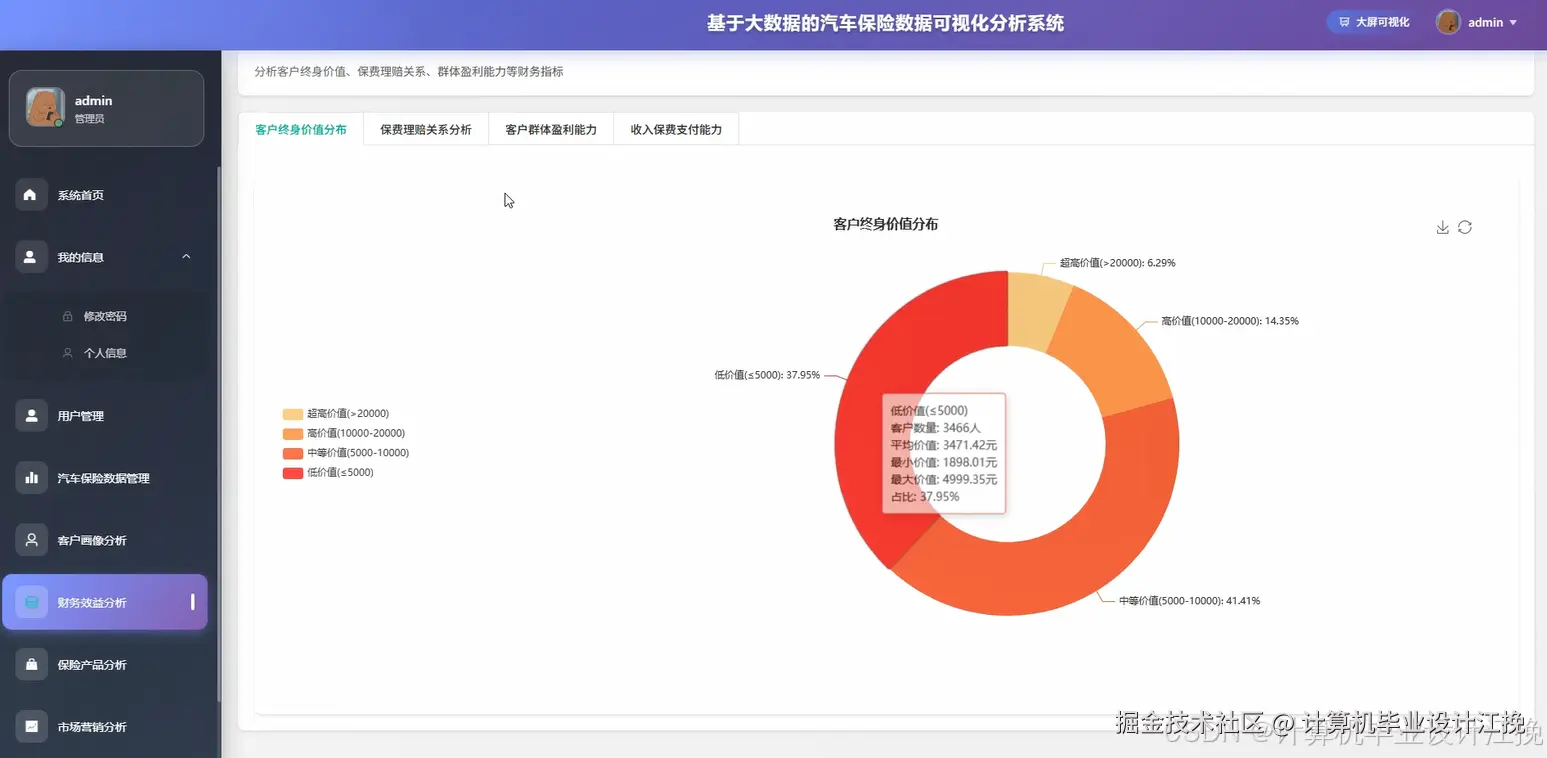The height and width of the screenshot is (758, 1547).
Task: Open the 客户群体盈利能力 tab
Action: coord(551,129)
